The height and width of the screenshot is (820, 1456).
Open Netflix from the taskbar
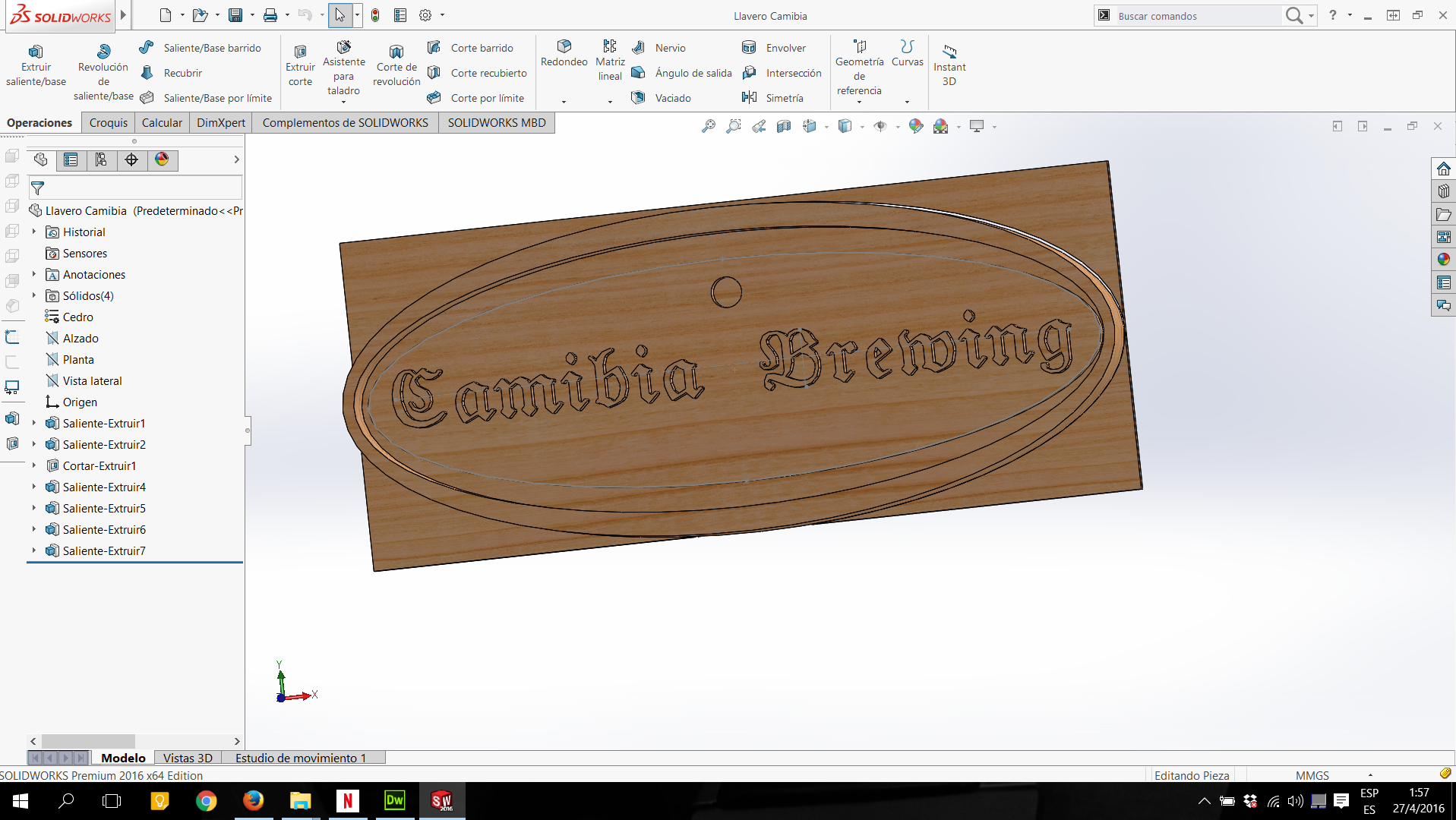347,801
